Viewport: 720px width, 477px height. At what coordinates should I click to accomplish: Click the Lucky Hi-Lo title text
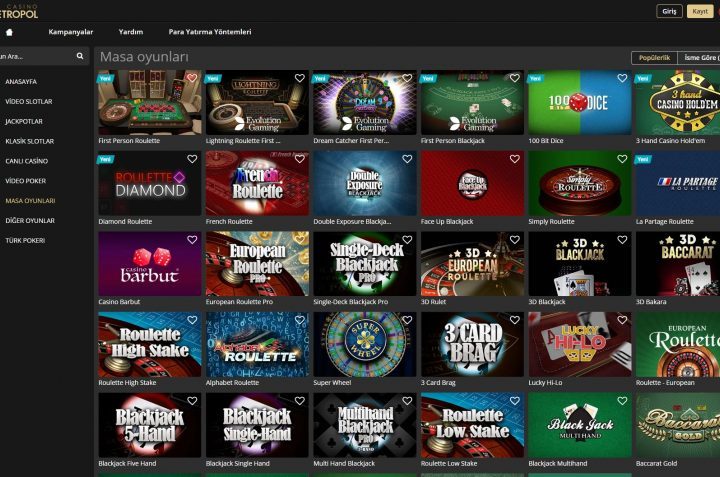(545, 382)
